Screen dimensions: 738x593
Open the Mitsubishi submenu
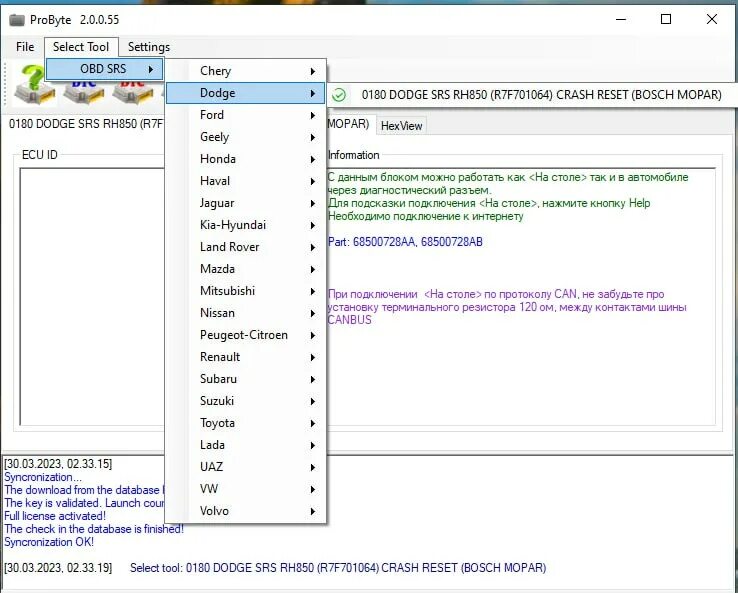[245, 291]
